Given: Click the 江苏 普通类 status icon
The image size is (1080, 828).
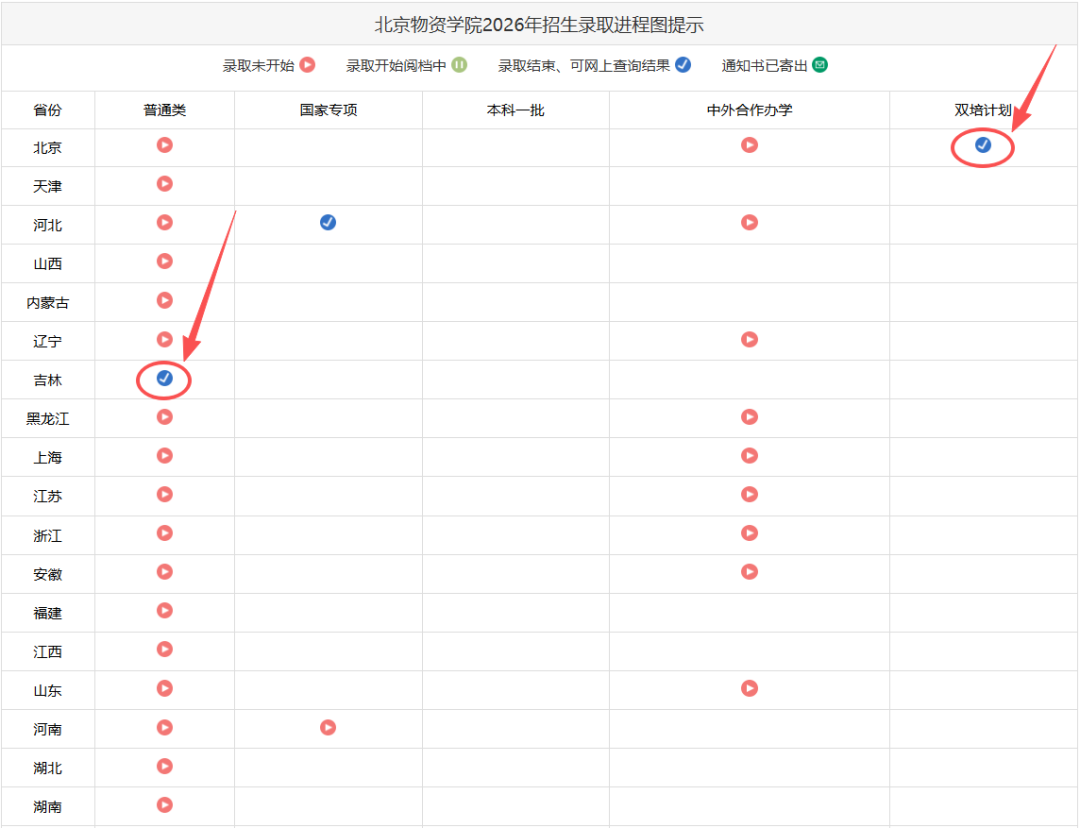Looking at the screenshot, I should pyautogui.click(x=165, y=494).
